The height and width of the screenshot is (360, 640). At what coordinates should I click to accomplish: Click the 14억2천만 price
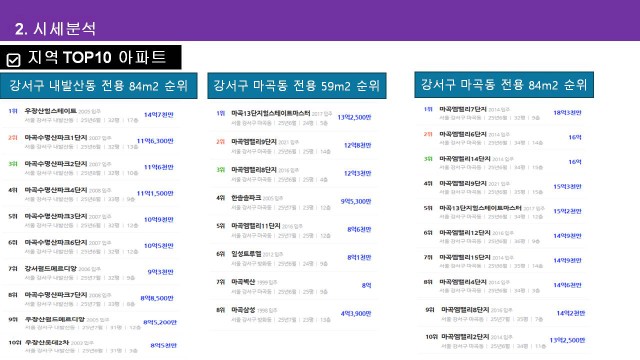click(x=571, y=313)
